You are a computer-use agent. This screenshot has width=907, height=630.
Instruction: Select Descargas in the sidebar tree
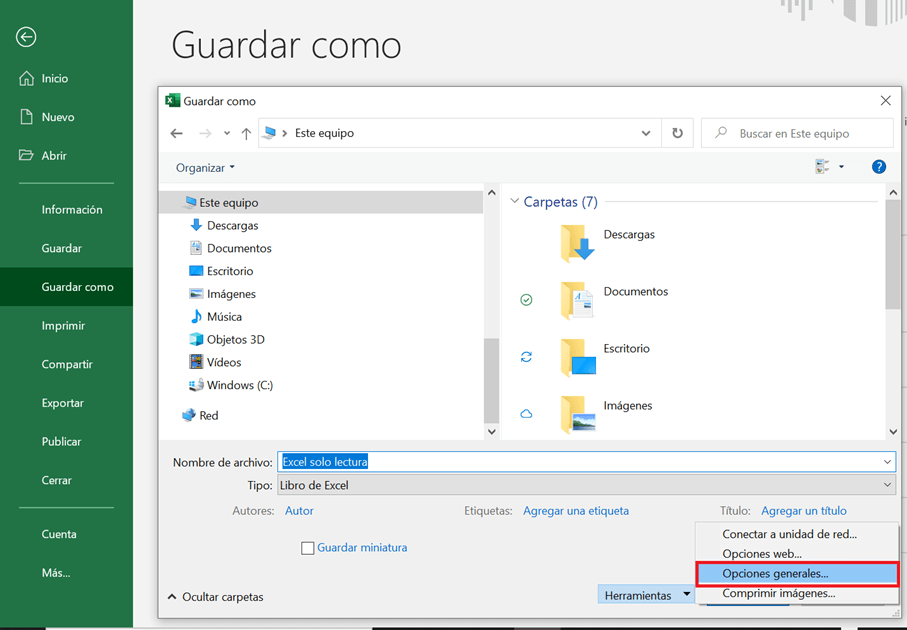(x=232, y=225)
